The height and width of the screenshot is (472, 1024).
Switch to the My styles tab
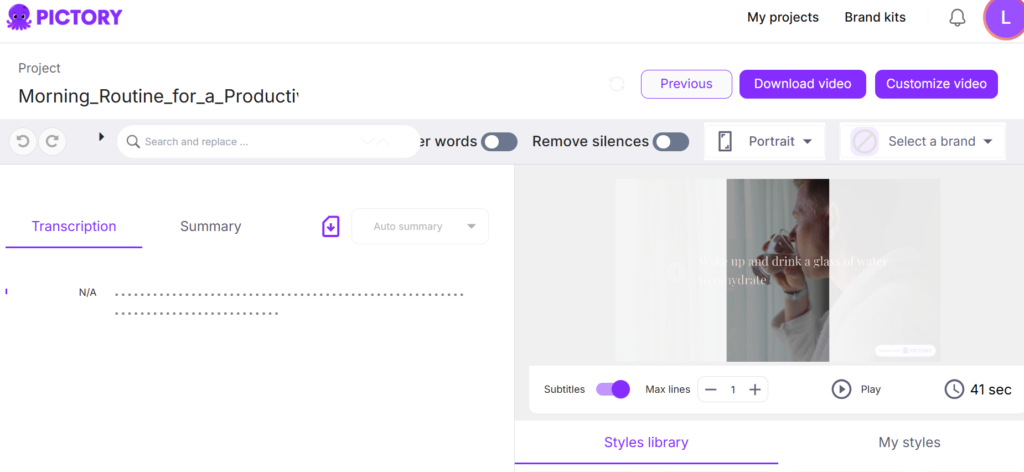[x=908, y=442]
